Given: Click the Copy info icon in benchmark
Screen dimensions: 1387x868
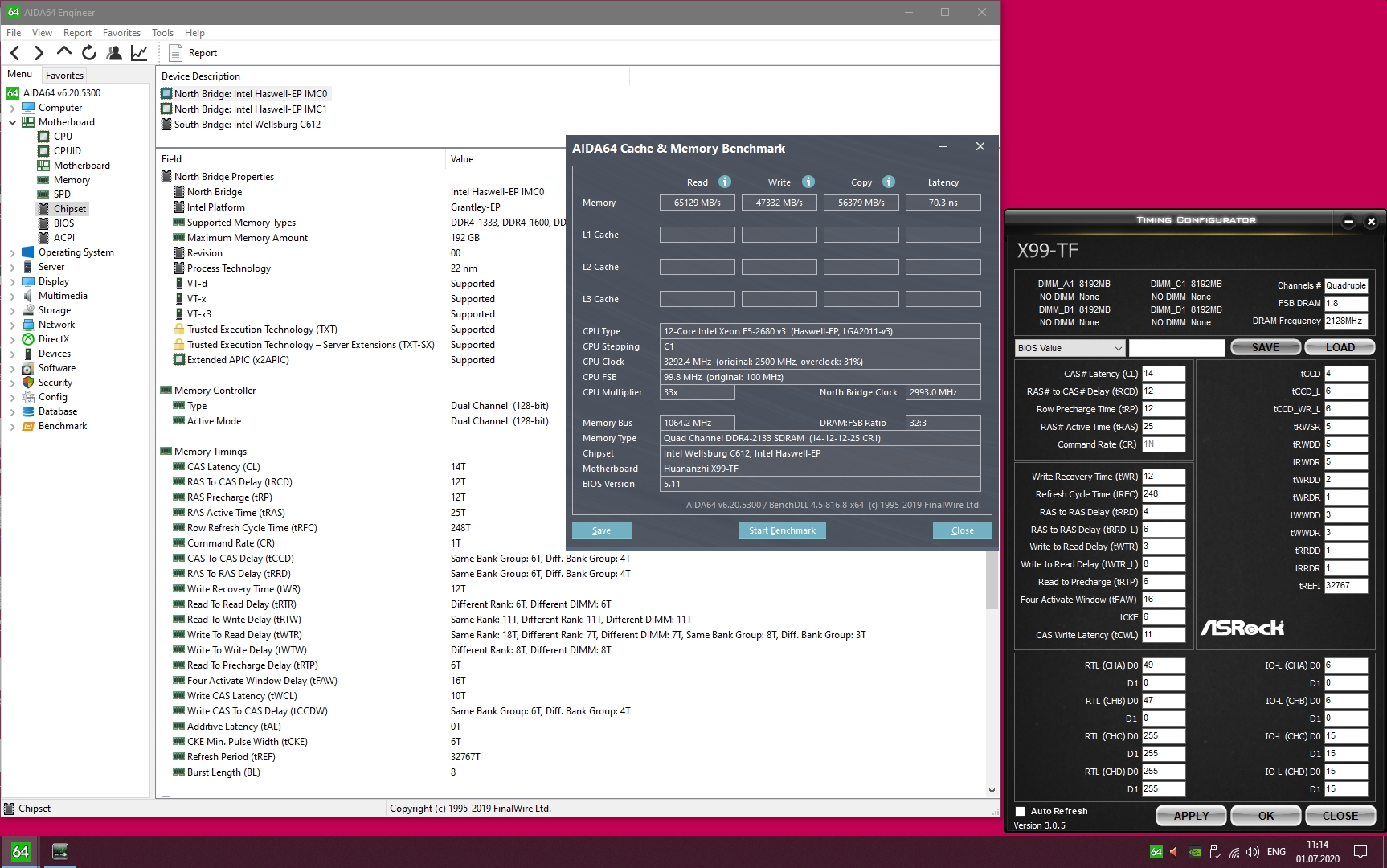Looking at the screenshot, I should coord(889,182).
